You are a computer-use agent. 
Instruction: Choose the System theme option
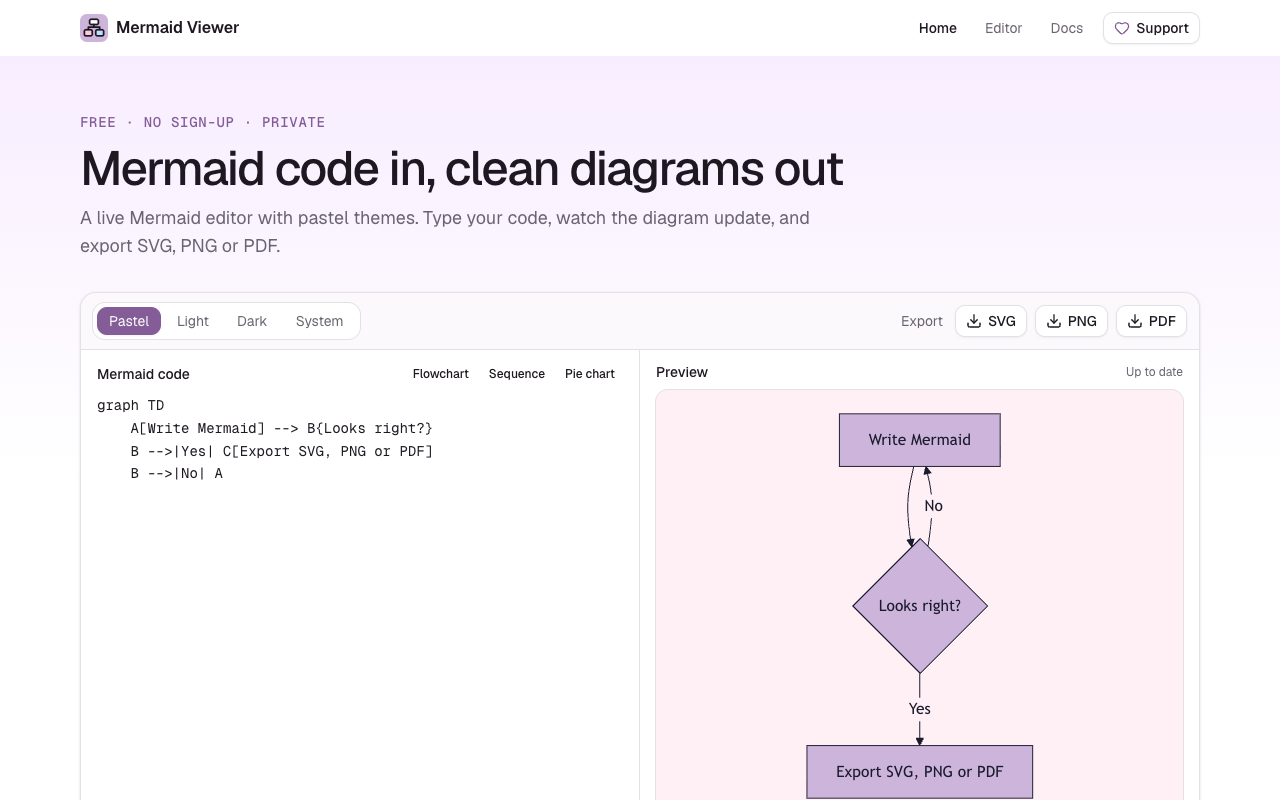coord(319,321)
